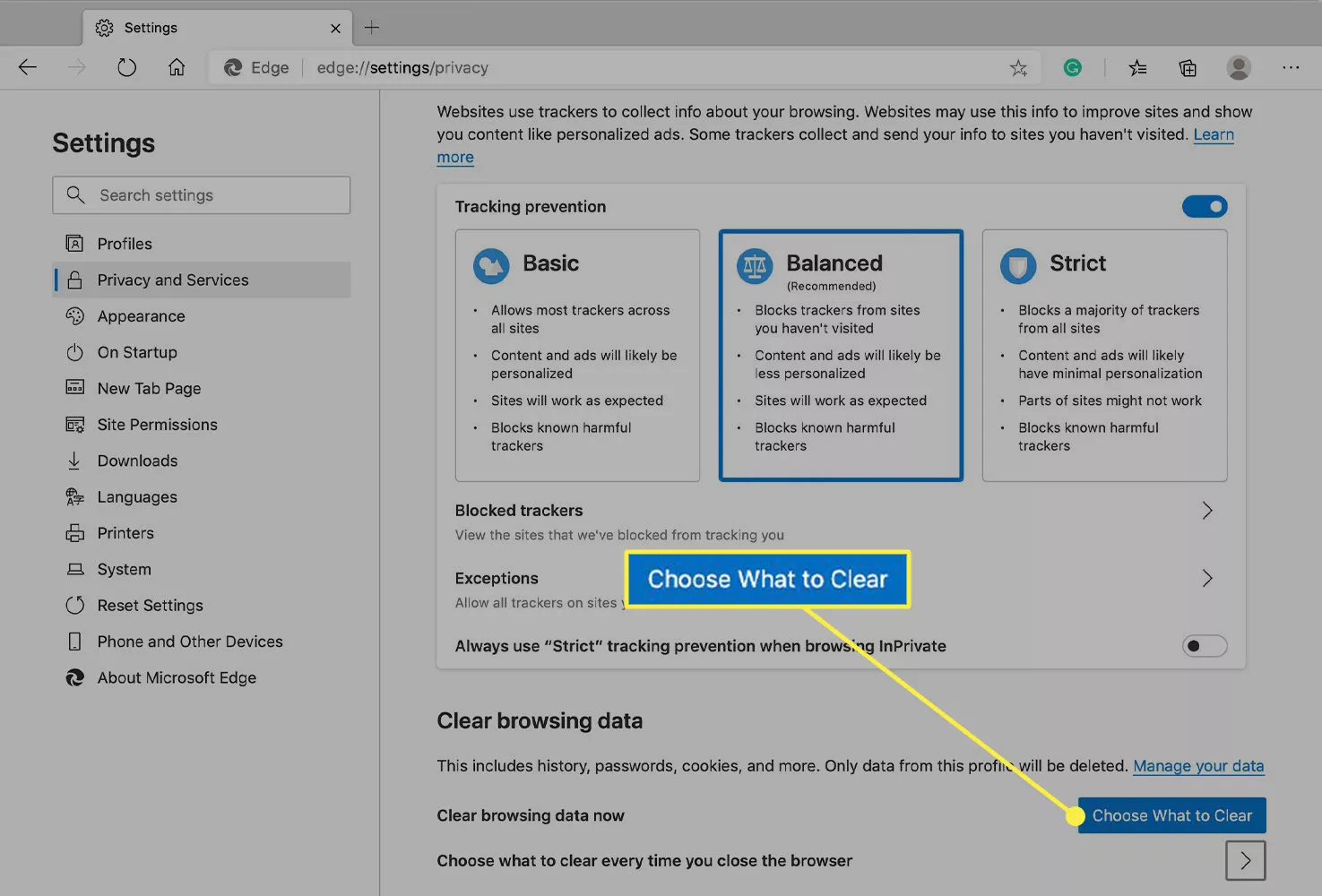
Task: Open About Microsoft Edge section
Action: pyautogui.click(x=202, y=677)
